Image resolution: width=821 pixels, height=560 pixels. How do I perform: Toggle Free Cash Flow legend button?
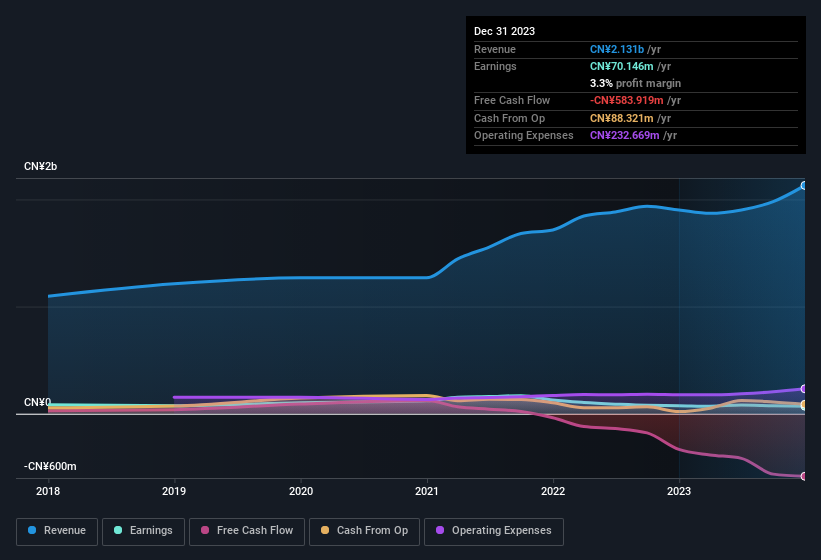(x=247, y=531)
